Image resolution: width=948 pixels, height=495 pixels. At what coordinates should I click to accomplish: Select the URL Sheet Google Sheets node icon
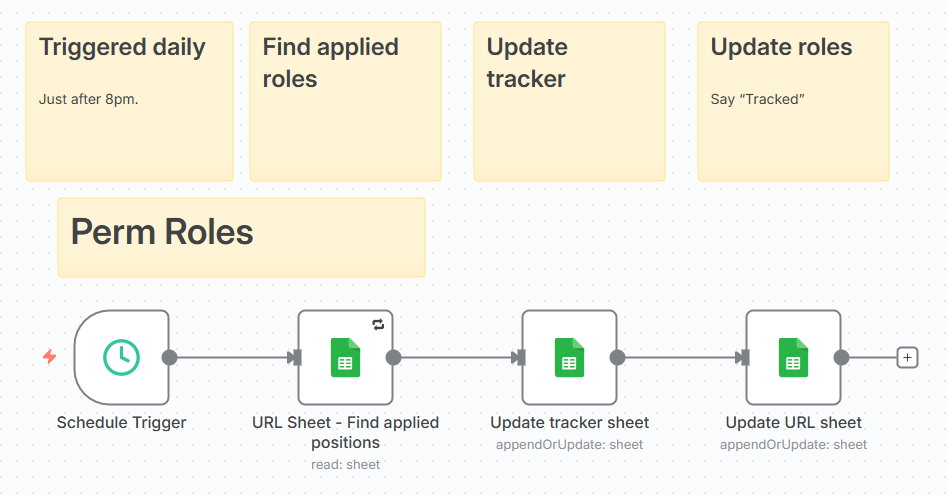tap(346, 357)
